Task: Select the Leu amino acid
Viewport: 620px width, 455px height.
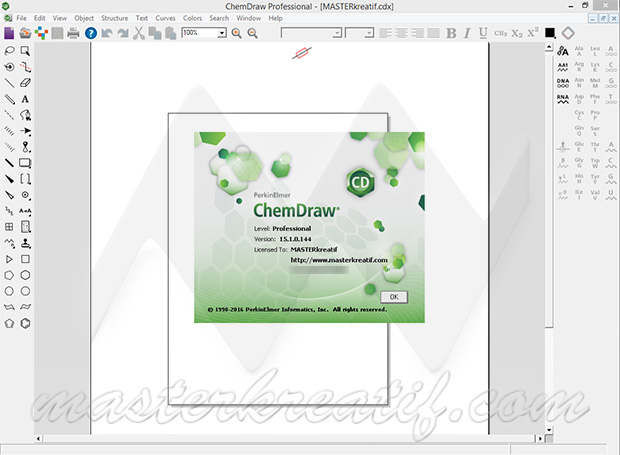Action: [595, 51]
